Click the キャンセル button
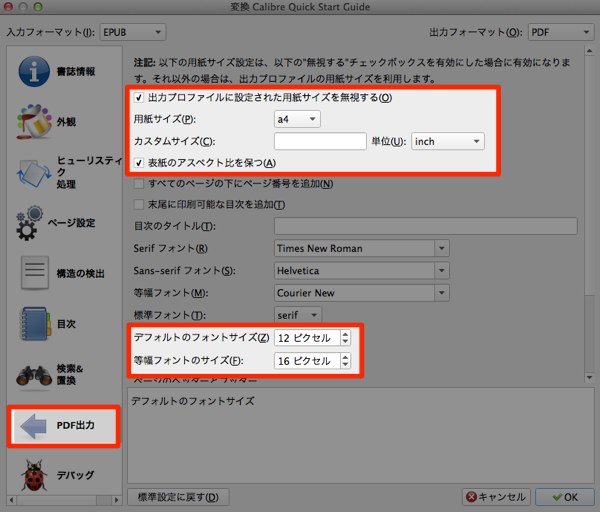 coord(496,497)
